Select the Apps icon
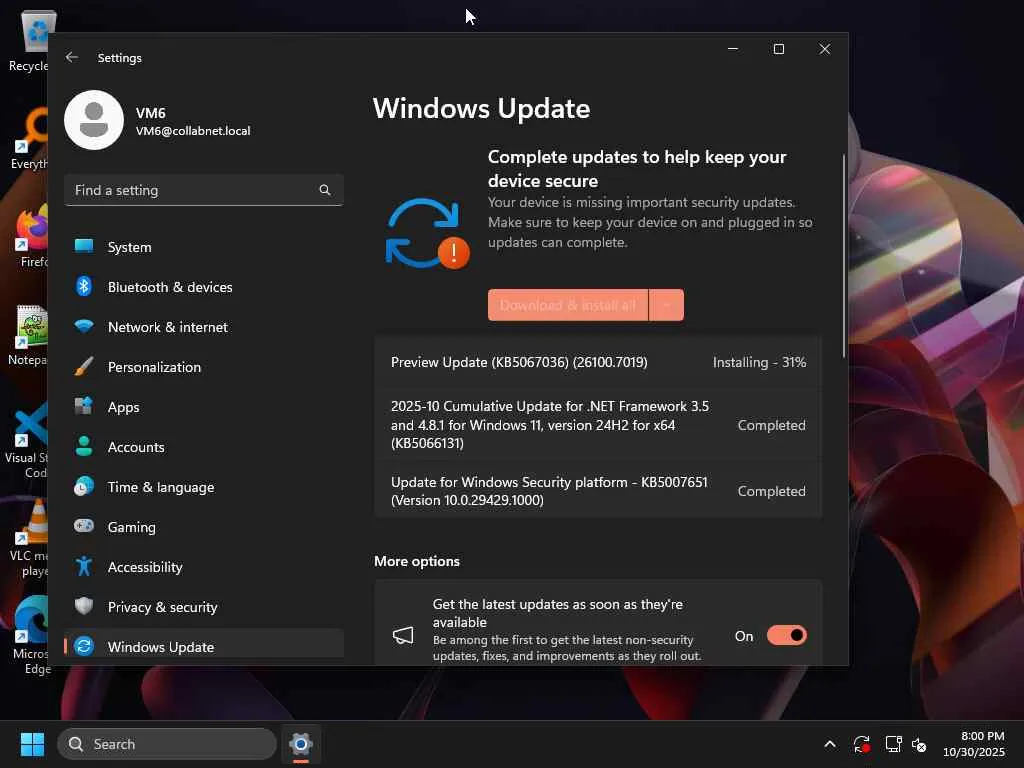This screenshot has width=1024, height=768. (x=84, y=406)
